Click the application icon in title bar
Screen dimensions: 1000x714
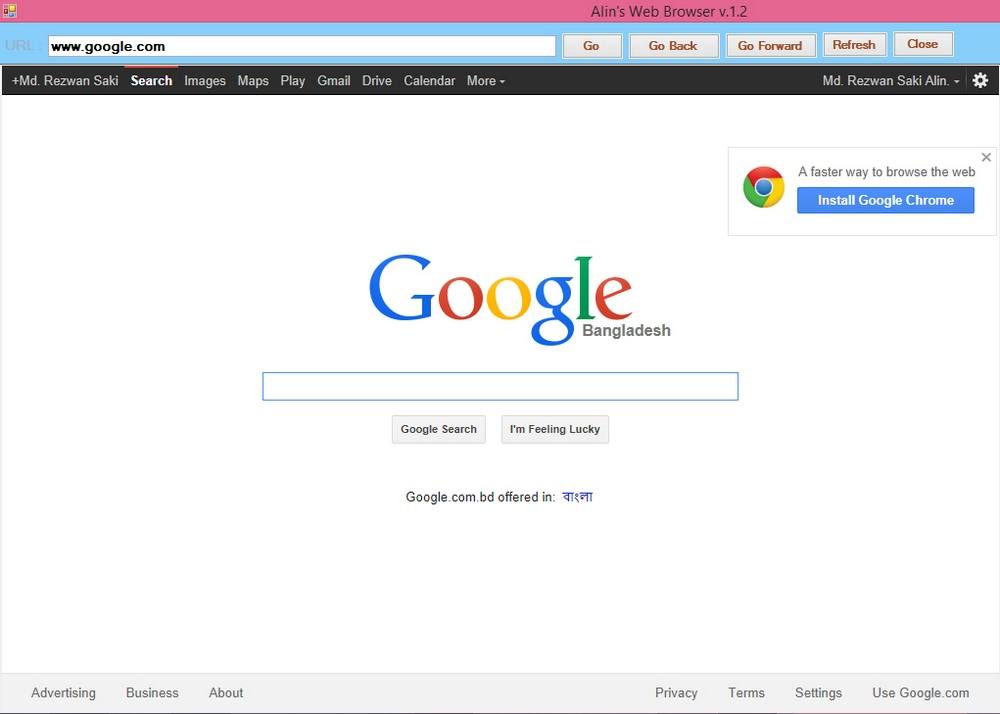9,10
